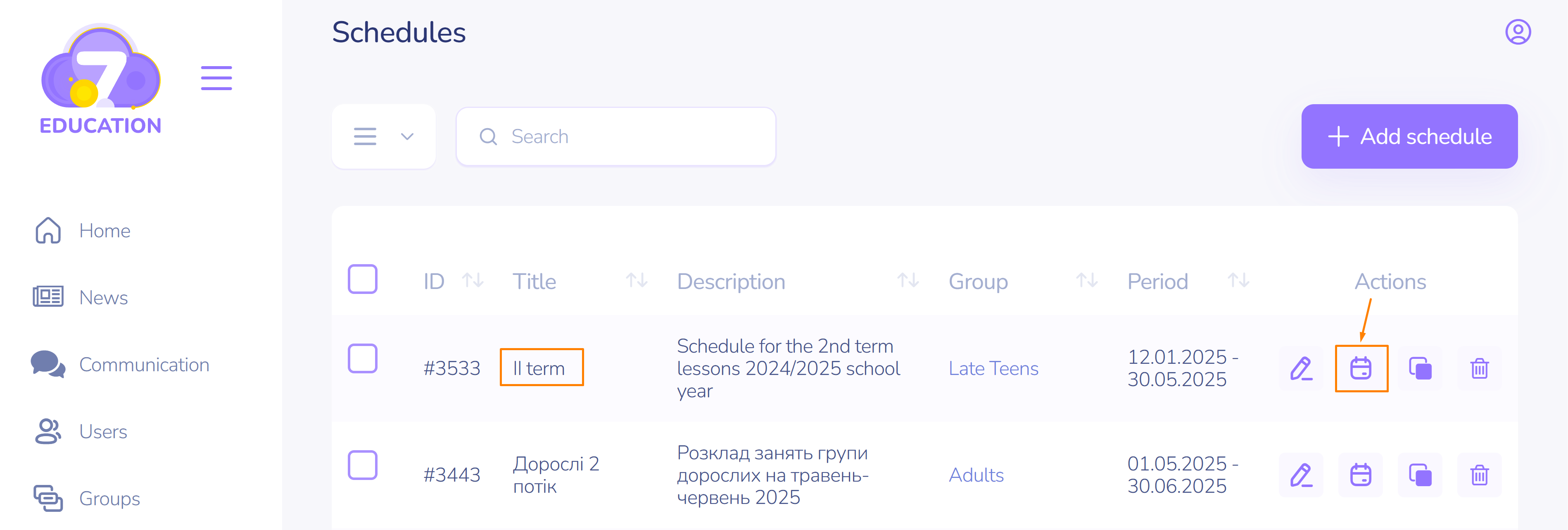Copy the Дорослі 2 потік schedule
The width and height of the screenshot is (1568, 530).
click(1419, 475)
